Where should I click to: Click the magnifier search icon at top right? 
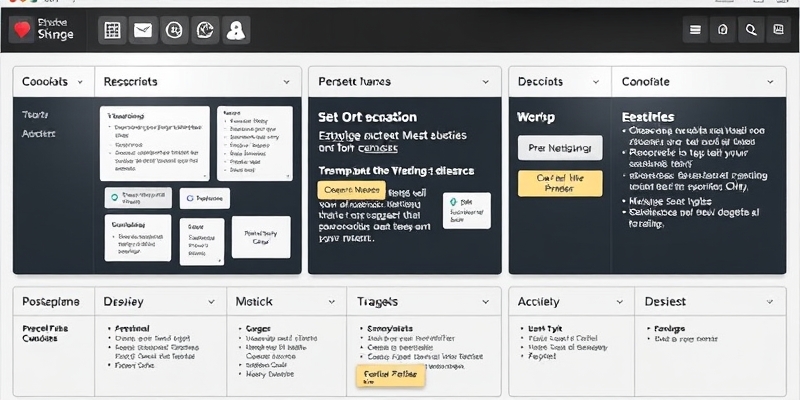(751, 30)
